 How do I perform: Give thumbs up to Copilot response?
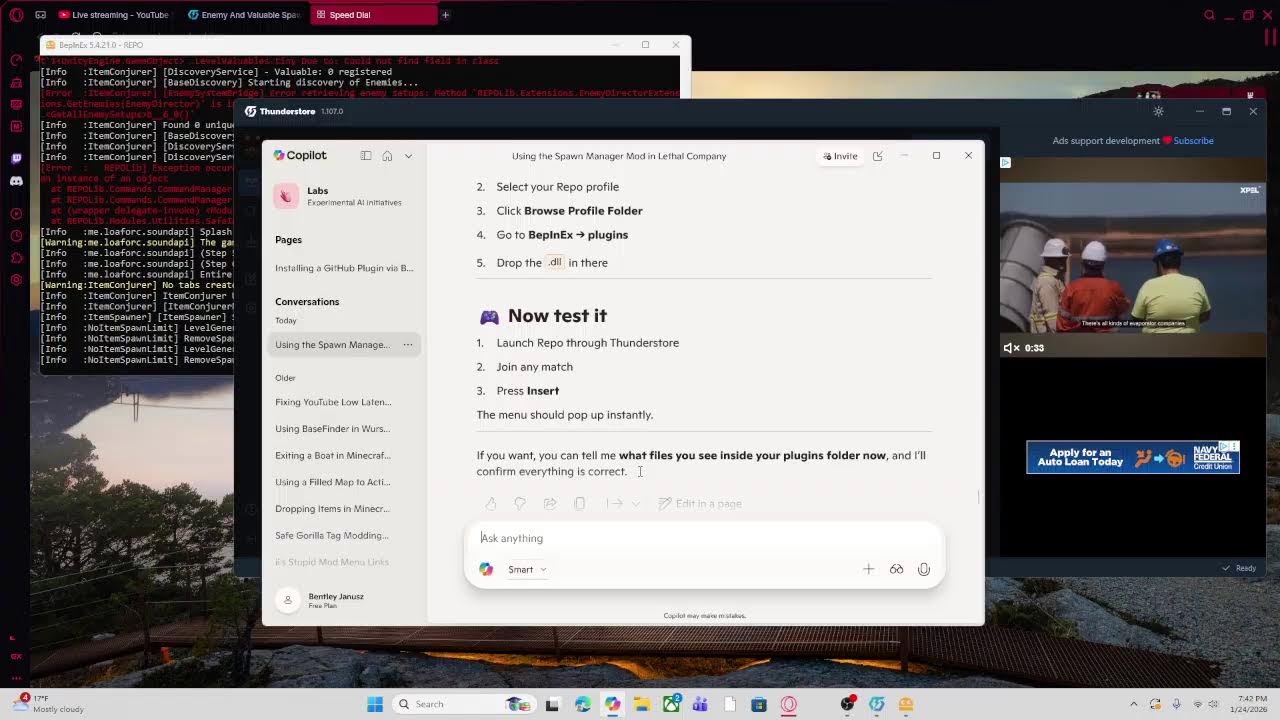click(x=491, y=504)
